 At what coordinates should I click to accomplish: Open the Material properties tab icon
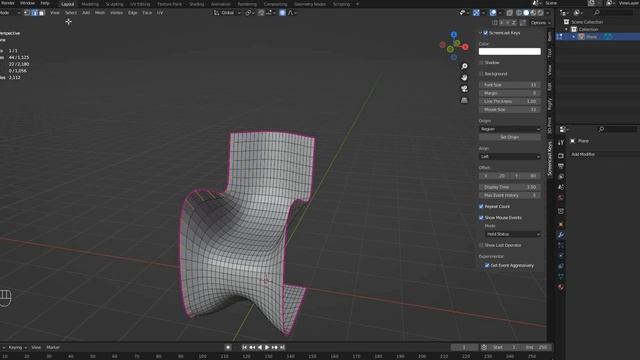pos(561,287)
